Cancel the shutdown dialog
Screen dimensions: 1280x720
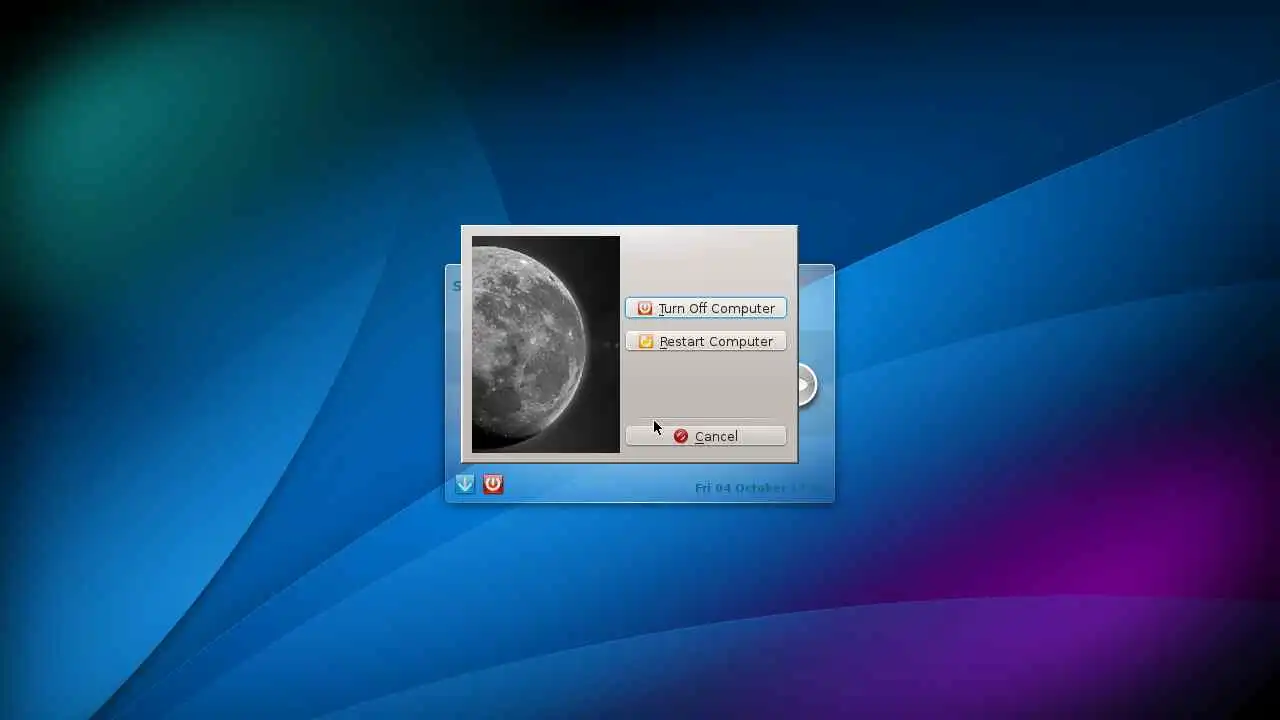tap(706, 436)
